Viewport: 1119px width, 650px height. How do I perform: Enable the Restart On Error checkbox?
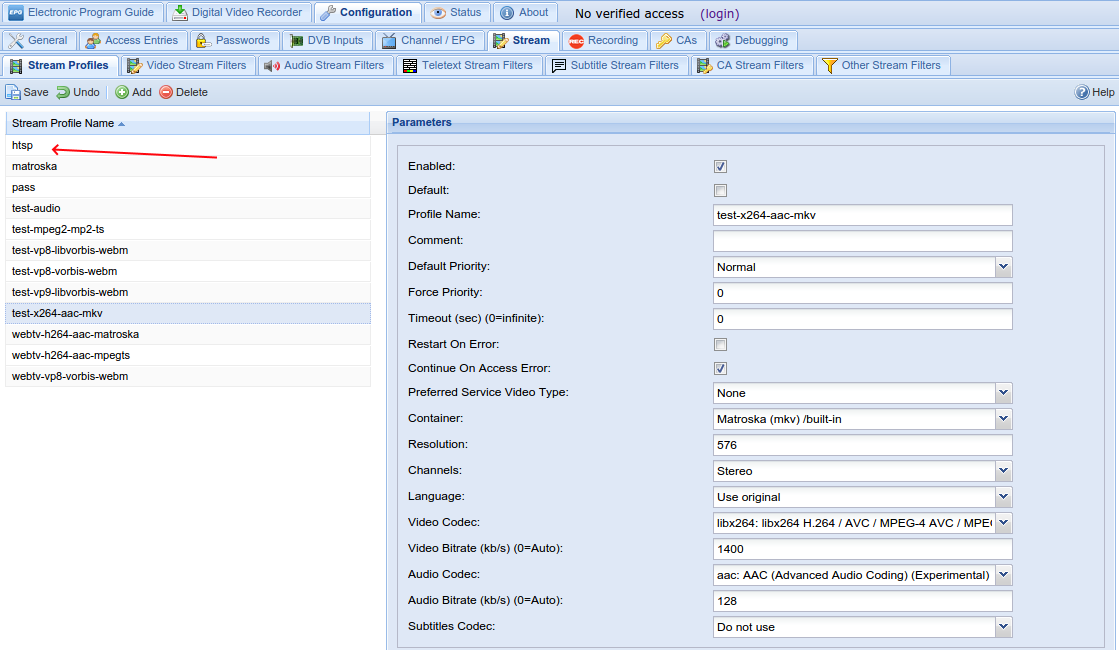pyautogui.click(x=720, y=344)
